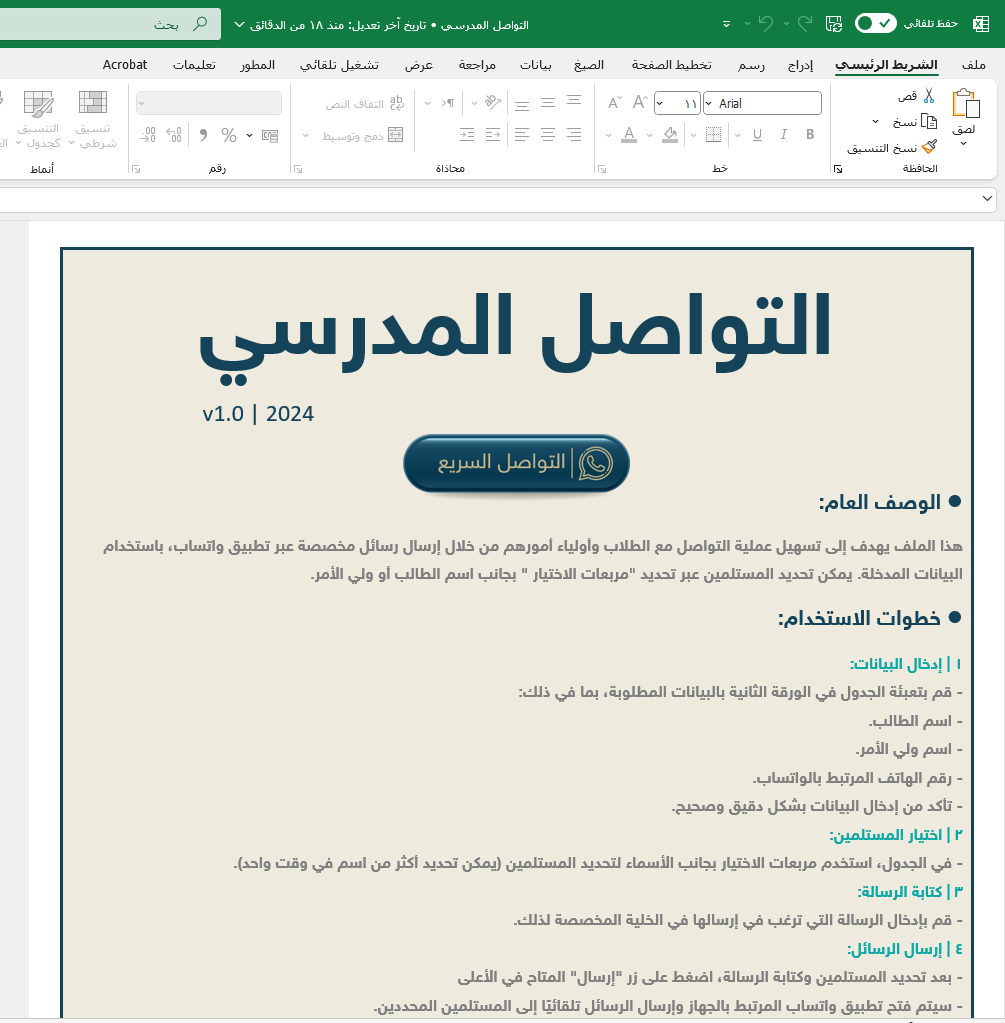Click the Save icon in title bar
Image resolution: width=1005 pixels, height=1023 pixels.
coord(834,24)
